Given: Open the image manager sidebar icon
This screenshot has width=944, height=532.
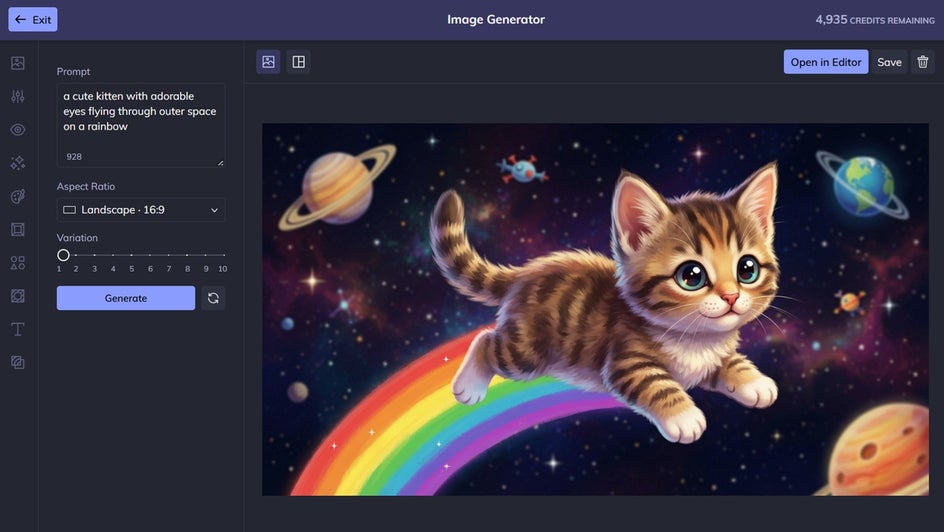Looking at the screenshot, I should click(x=17, y=63).
